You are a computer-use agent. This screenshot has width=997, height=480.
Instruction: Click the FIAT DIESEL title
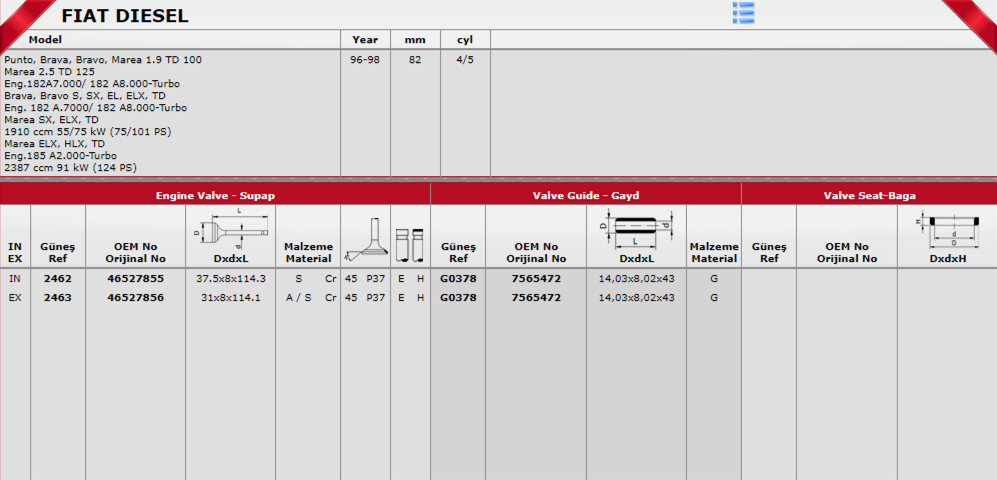tap(124, 16)
